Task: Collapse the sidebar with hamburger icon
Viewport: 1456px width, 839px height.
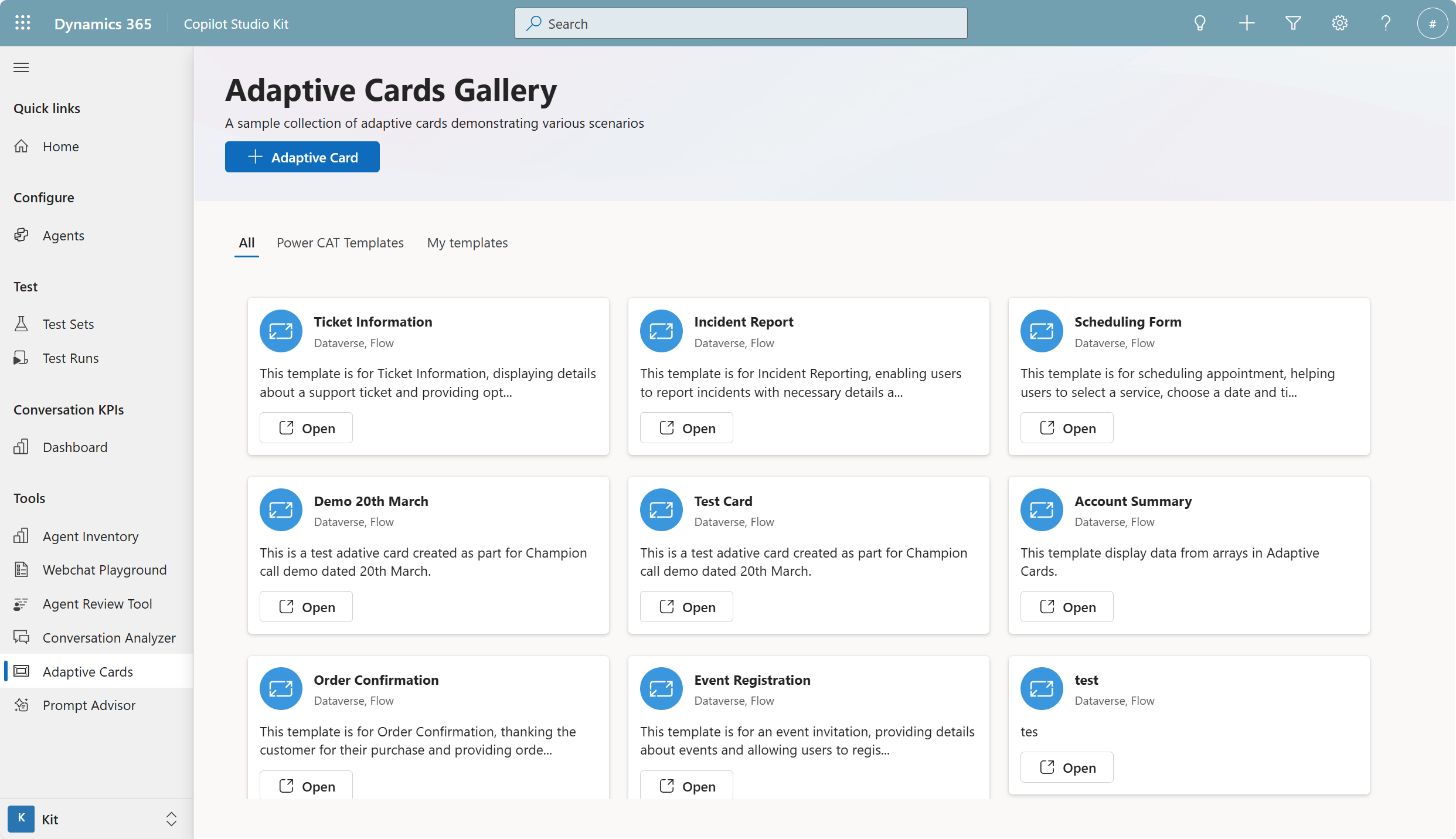Action: point(21,67)
